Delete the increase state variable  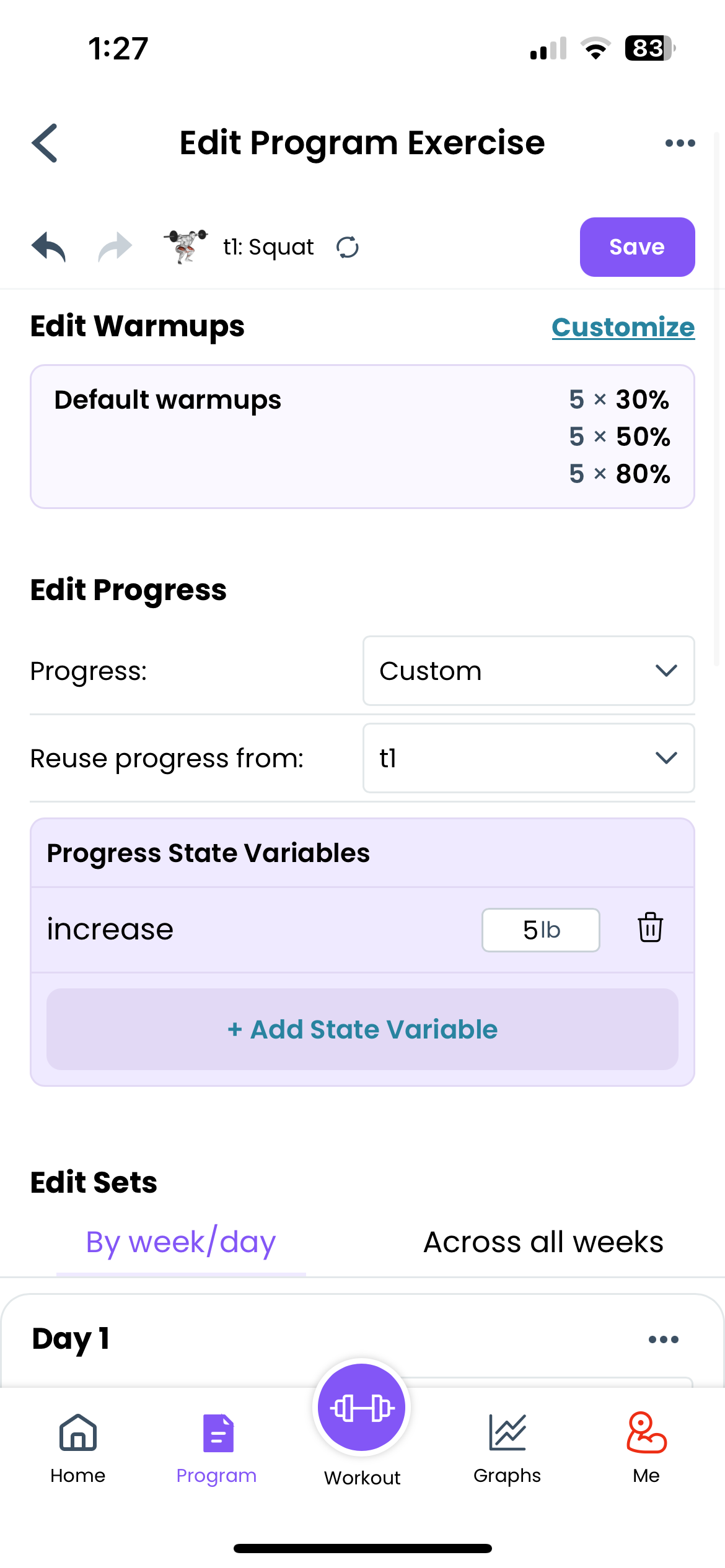tap(650, 928)
